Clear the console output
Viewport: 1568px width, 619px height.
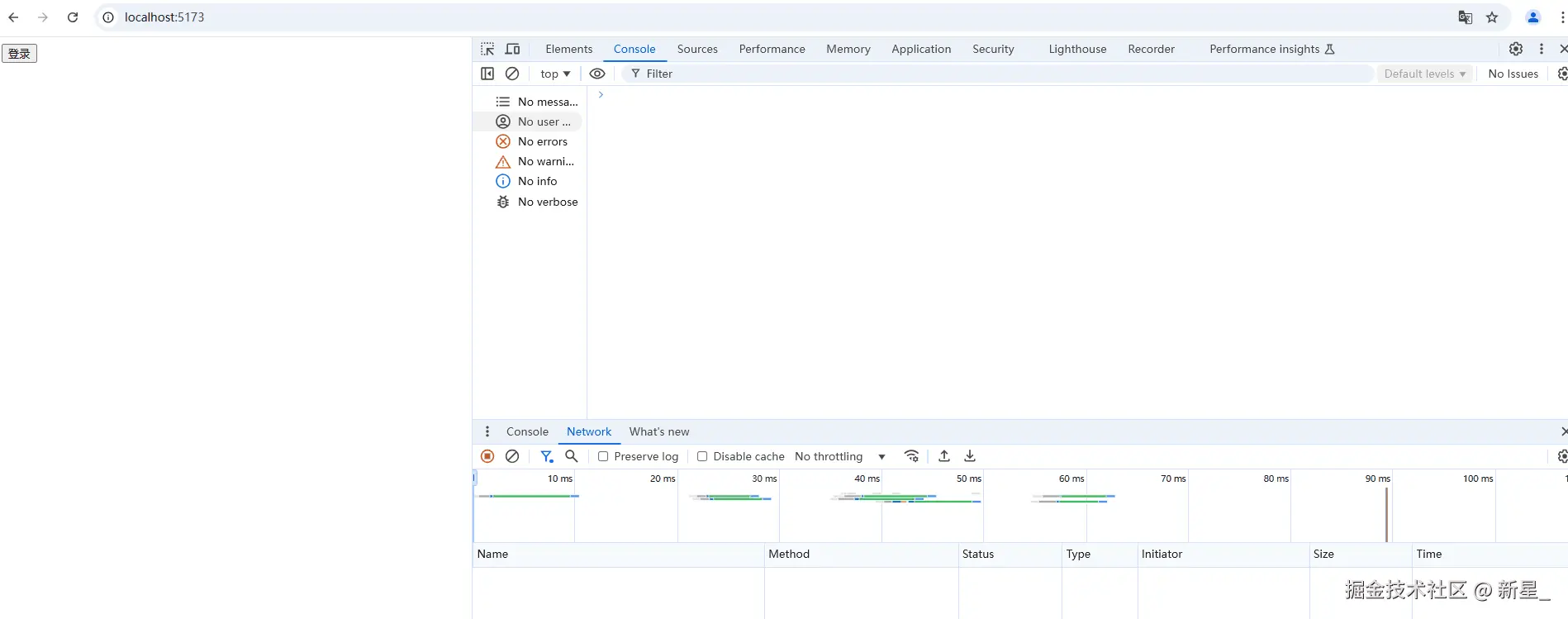pos(512,74)
